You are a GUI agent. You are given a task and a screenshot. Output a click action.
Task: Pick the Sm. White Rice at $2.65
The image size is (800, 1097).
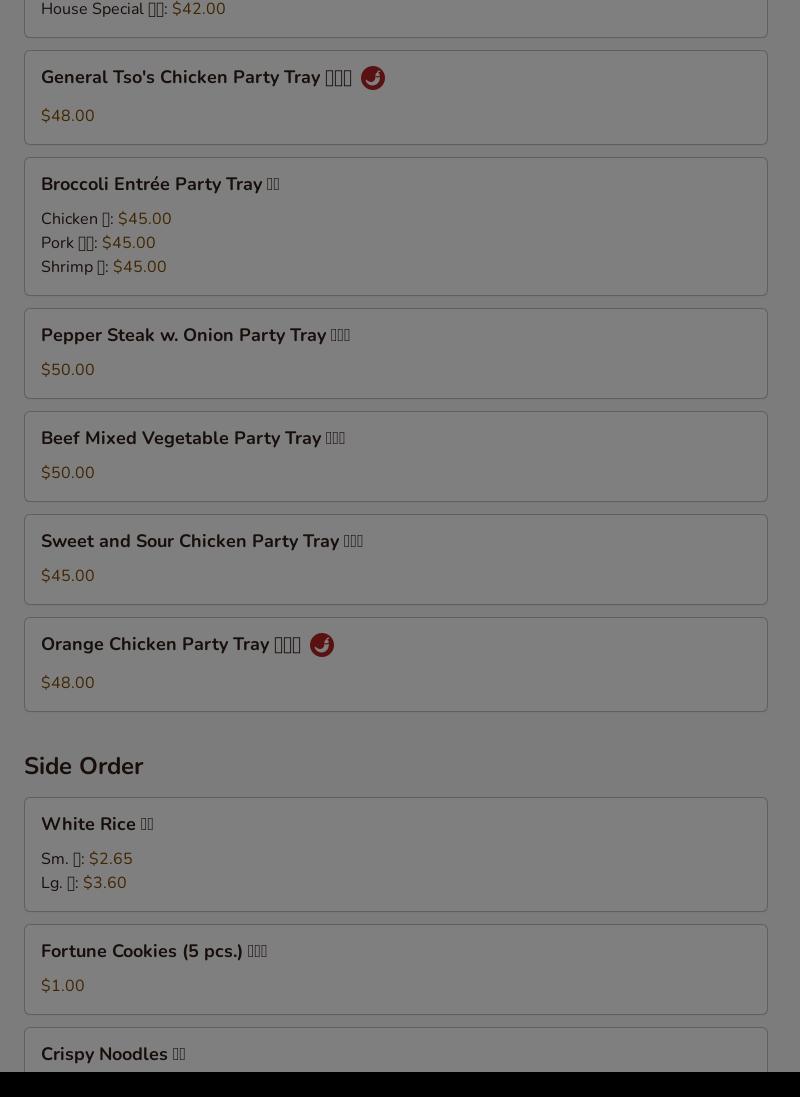click(x=87, y=858)
